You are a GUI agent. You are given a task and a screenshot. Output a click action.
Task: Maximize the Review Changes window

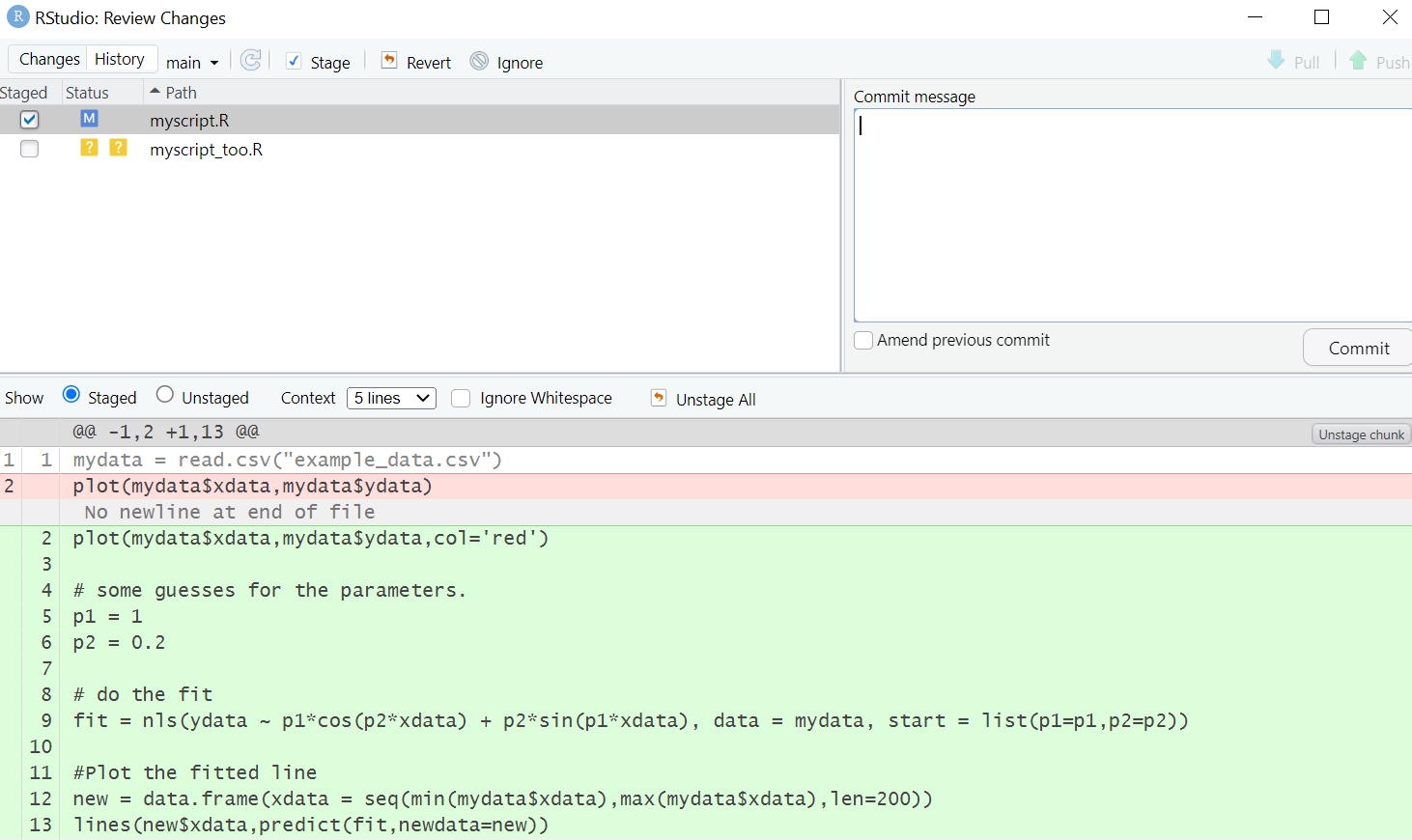(x=1321, y=16)
